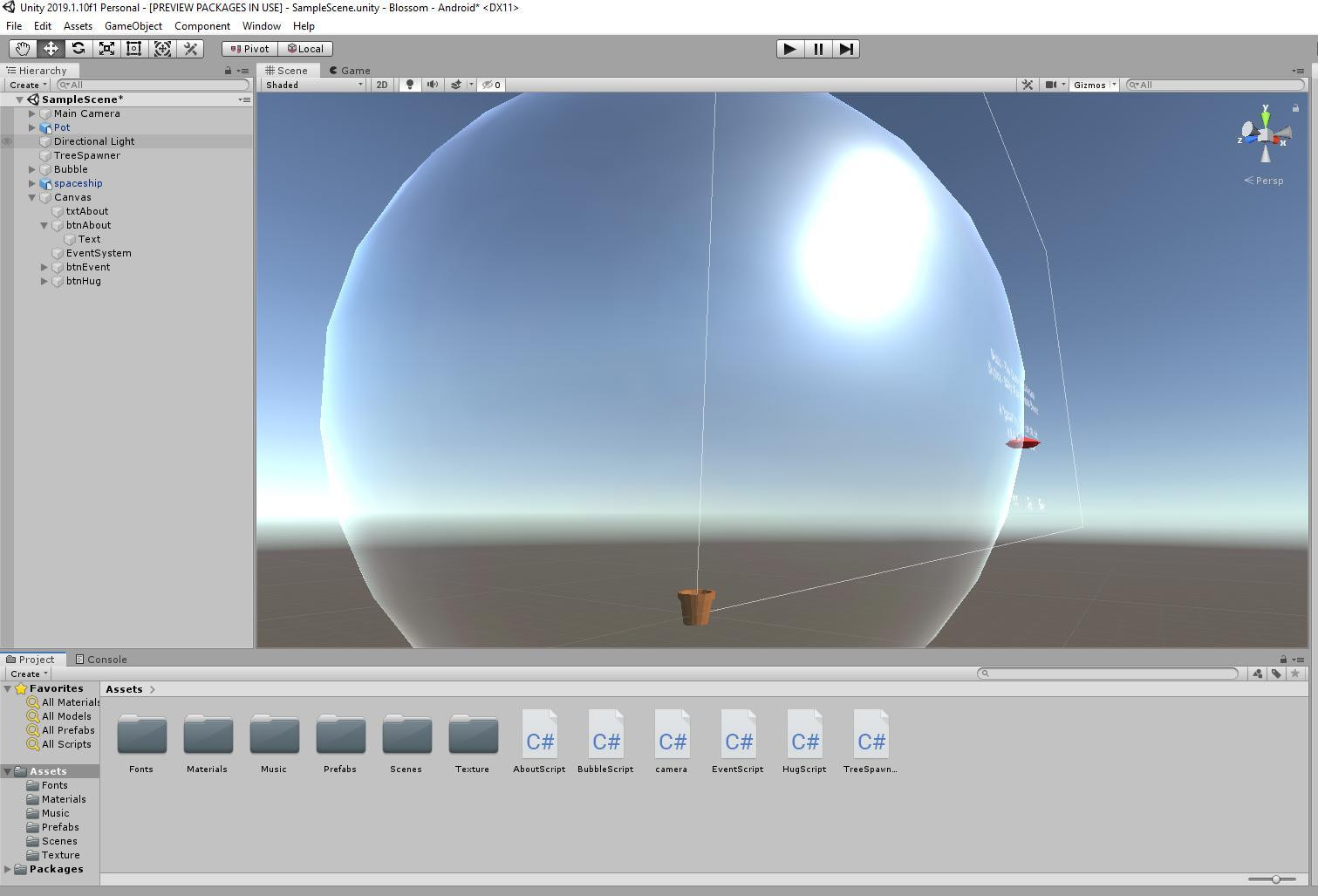Expand the Bubble object
1318x896 pixels.
pos(32,169)
